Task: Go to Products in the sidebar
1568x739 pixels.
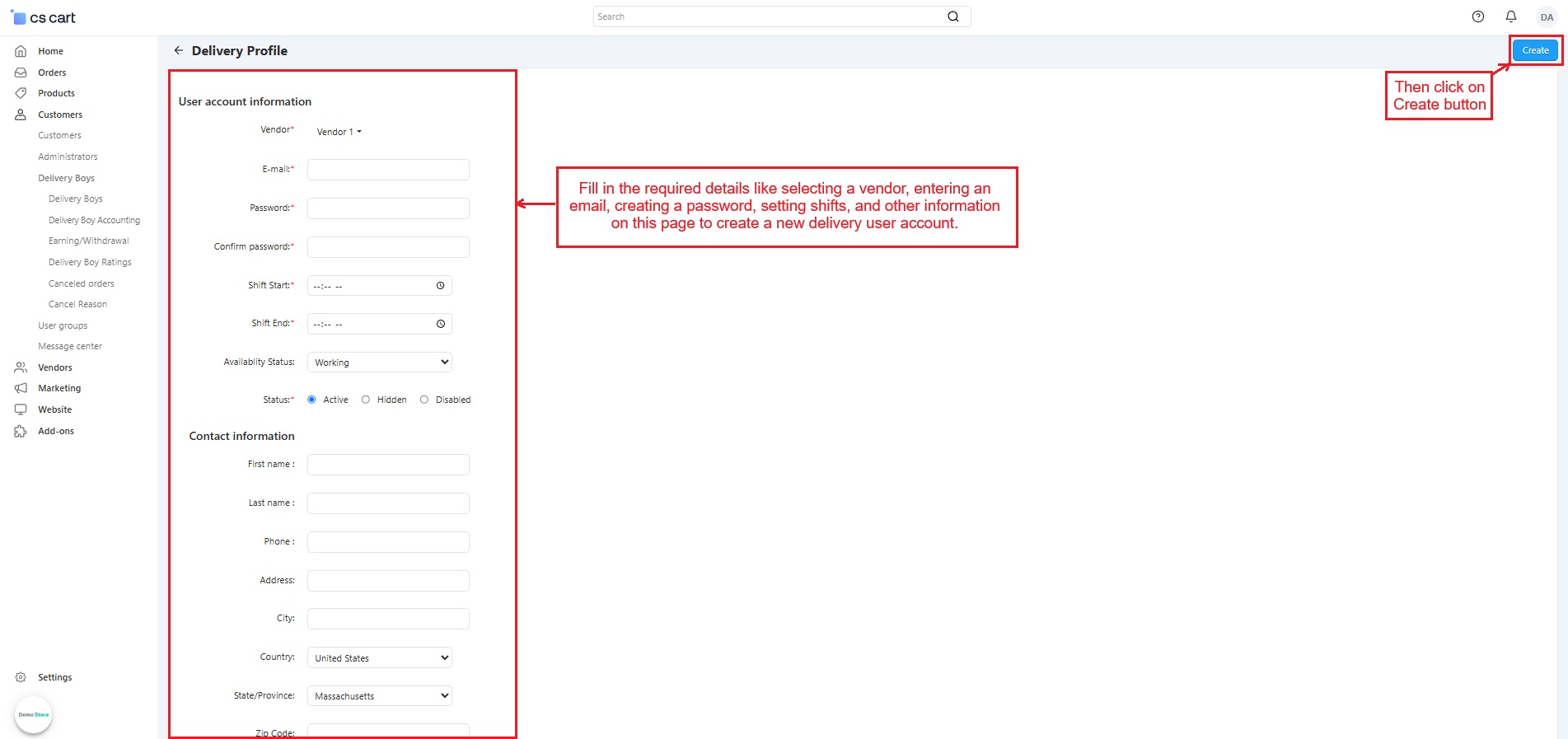Action: click(x=56, y=93)
